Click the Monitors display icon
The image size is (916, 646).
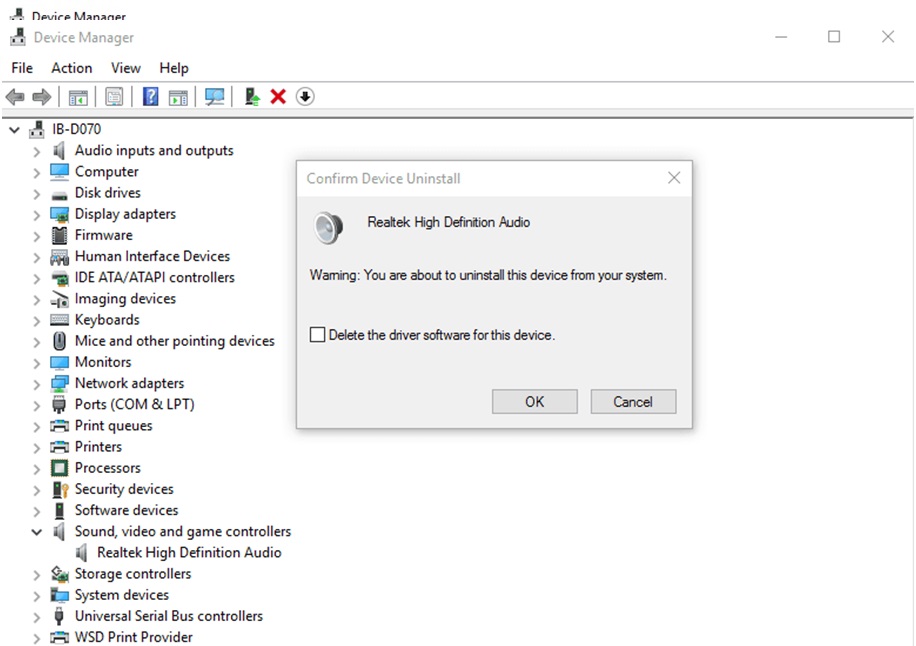59,363
